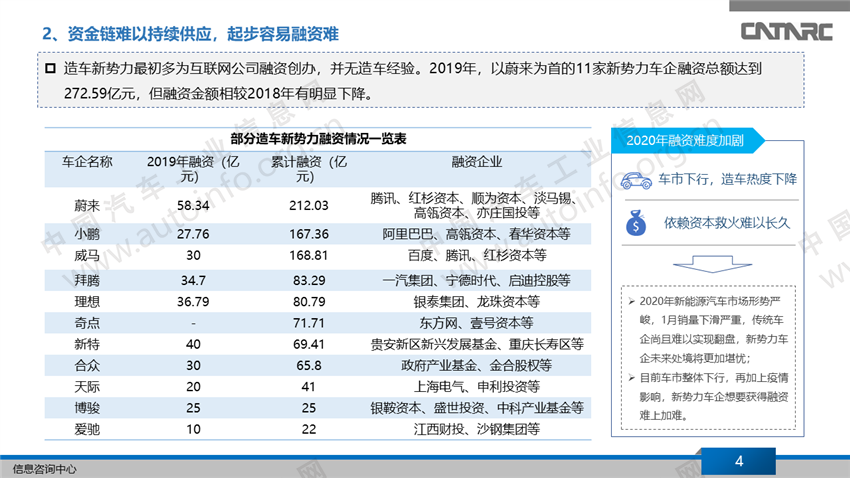Select company name 理想
This screenshot has height=478, width=850.
click(87, 302)
